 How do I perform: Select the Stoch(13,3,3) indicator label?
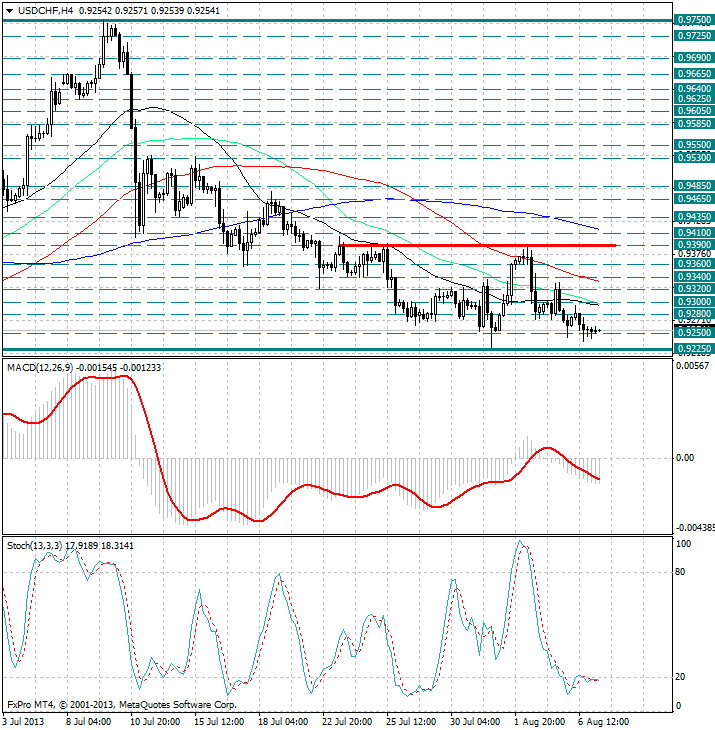(x=35, y=545)
